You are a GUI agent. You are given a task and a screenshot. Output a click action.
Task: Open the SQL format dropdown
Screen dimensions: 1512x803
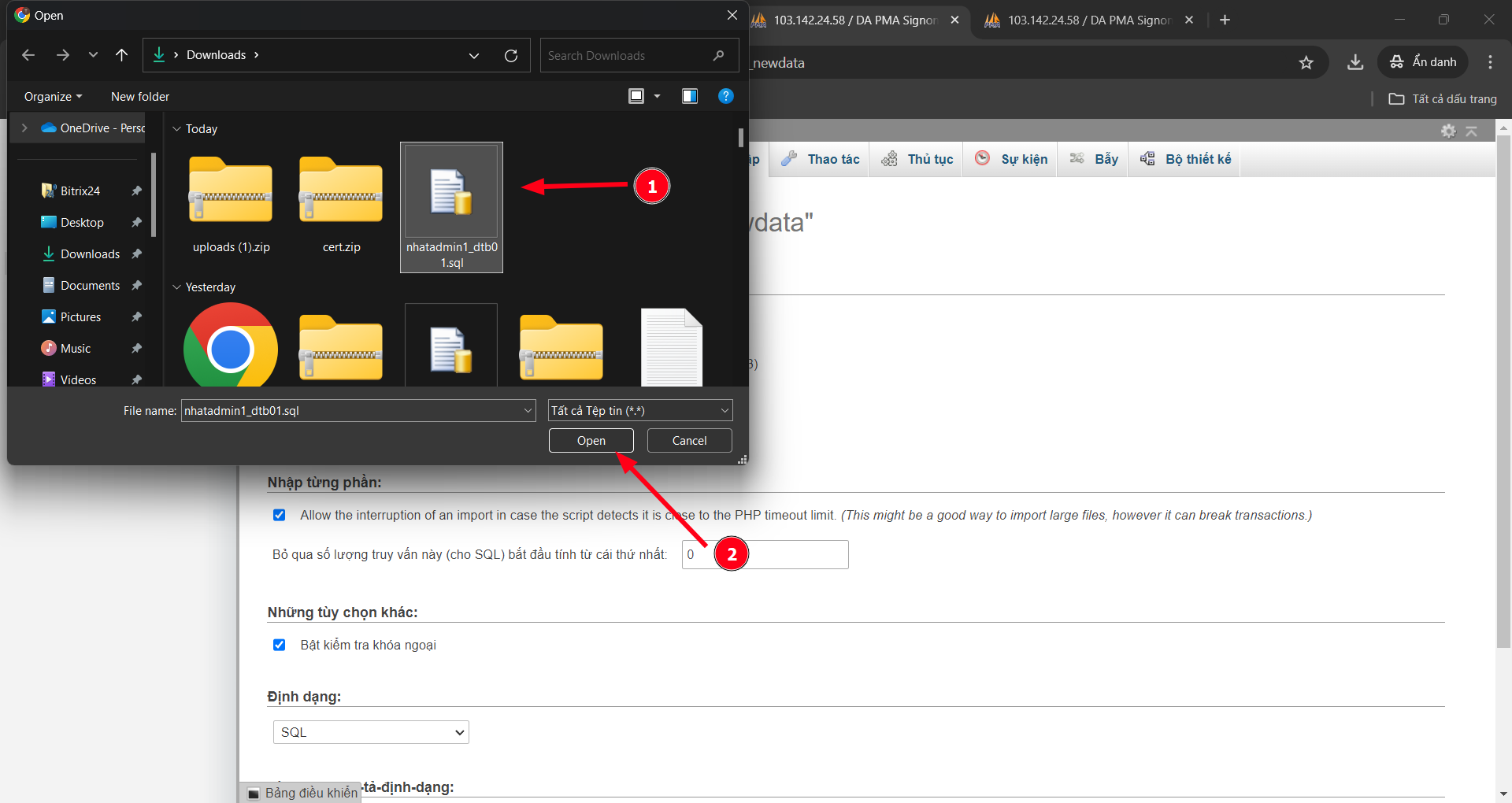[x=371, y=732]
